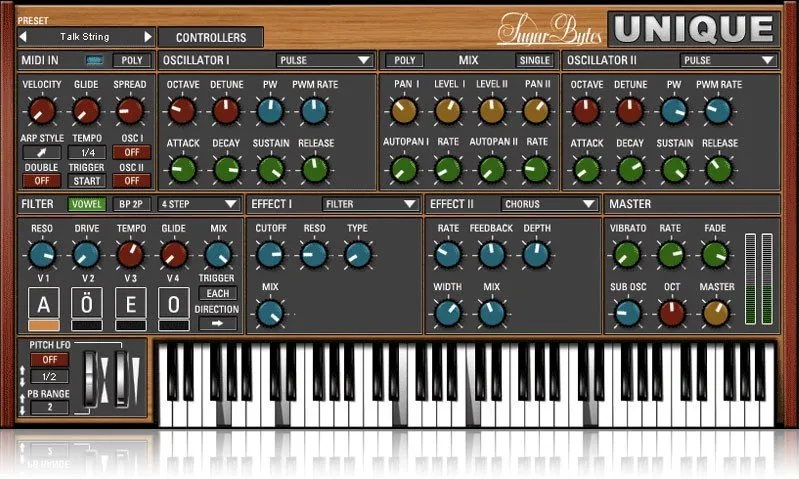Screen dimensions: 799x479
Task: Click the TRIGGER START button
Action: (x=87, y=180)
